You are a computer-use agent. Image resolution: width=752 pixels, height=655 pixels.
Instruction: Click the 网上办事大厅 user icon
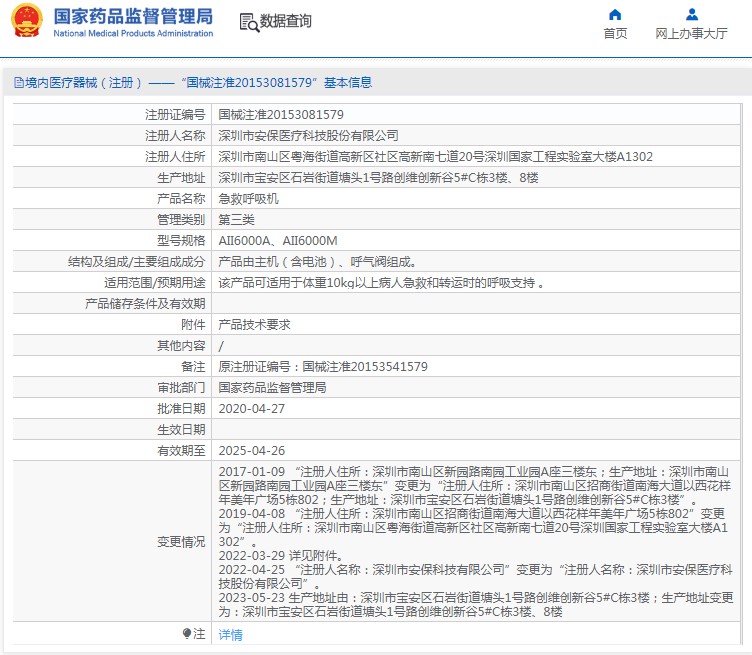(x=692, y=15)
